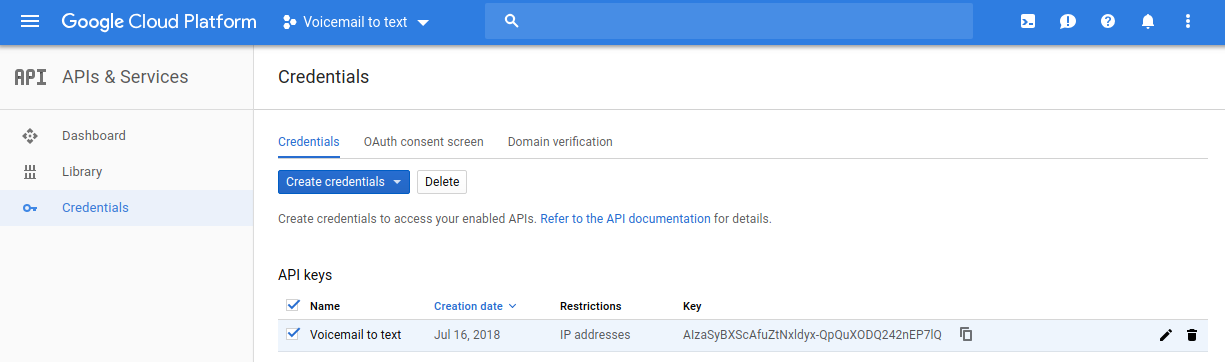Click the Name column header
This screenshot has width=1225, height=362.
coord(325,306)
